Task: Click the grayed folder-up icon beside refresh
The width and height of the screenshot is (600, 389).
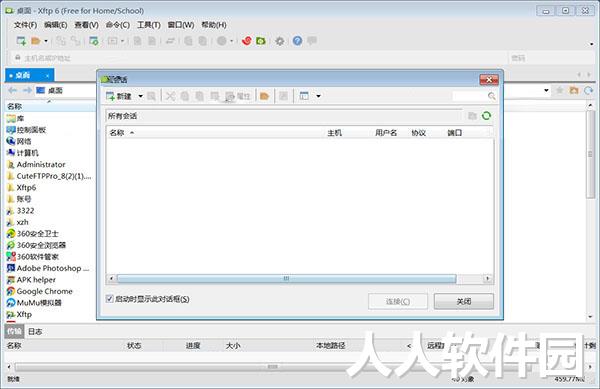Action: point(472,116)
